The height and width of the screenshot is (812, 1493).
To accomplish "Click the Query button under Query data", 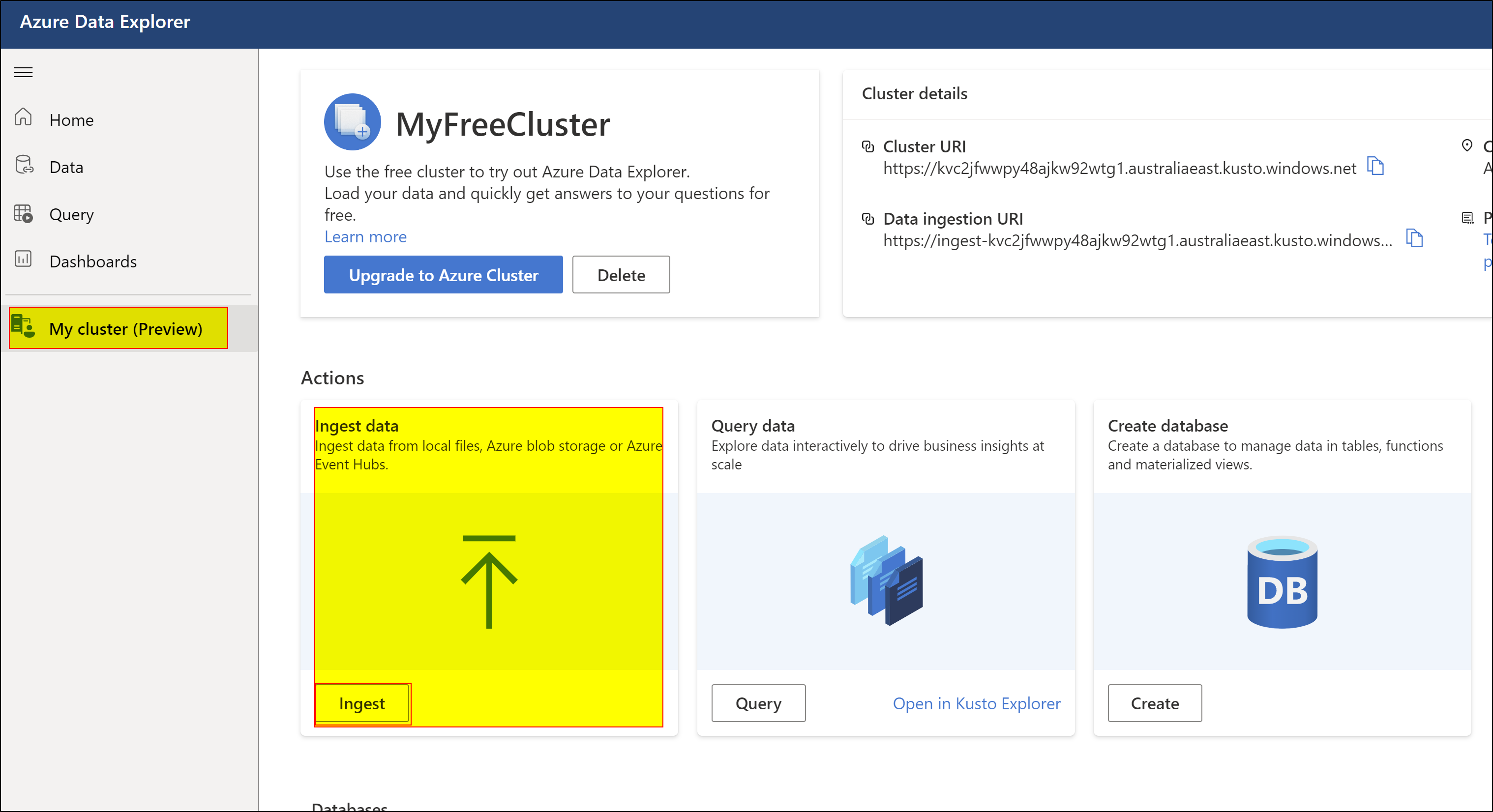I will click(x=759, y=704).
